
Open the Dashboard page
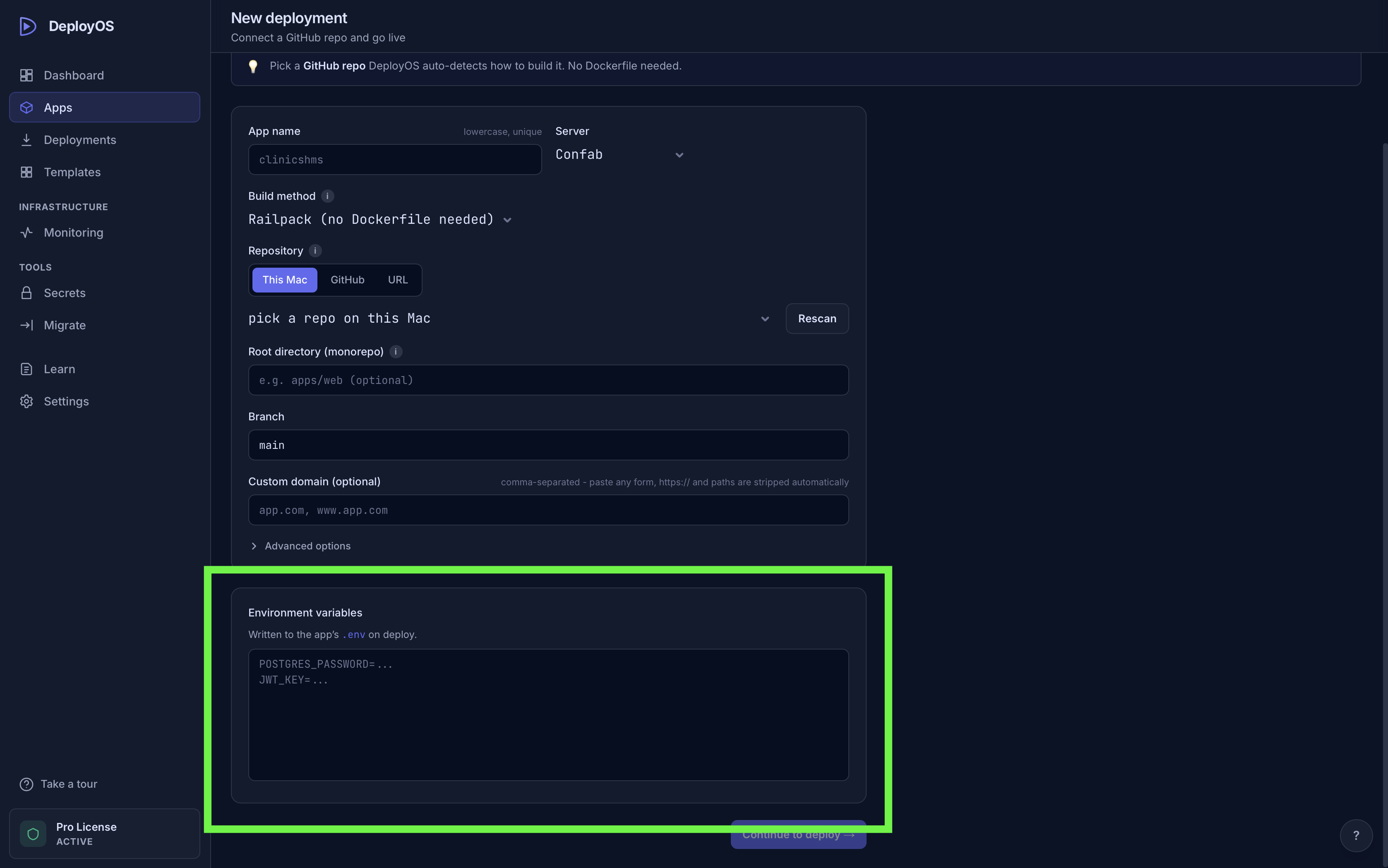pos(105,75)
